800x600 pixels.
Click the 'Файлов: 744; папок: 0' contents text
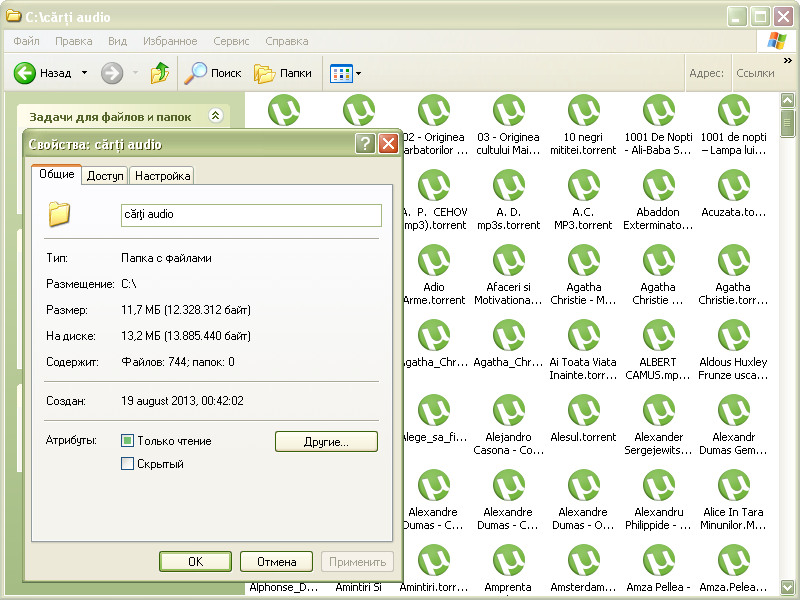coord(178,362)
